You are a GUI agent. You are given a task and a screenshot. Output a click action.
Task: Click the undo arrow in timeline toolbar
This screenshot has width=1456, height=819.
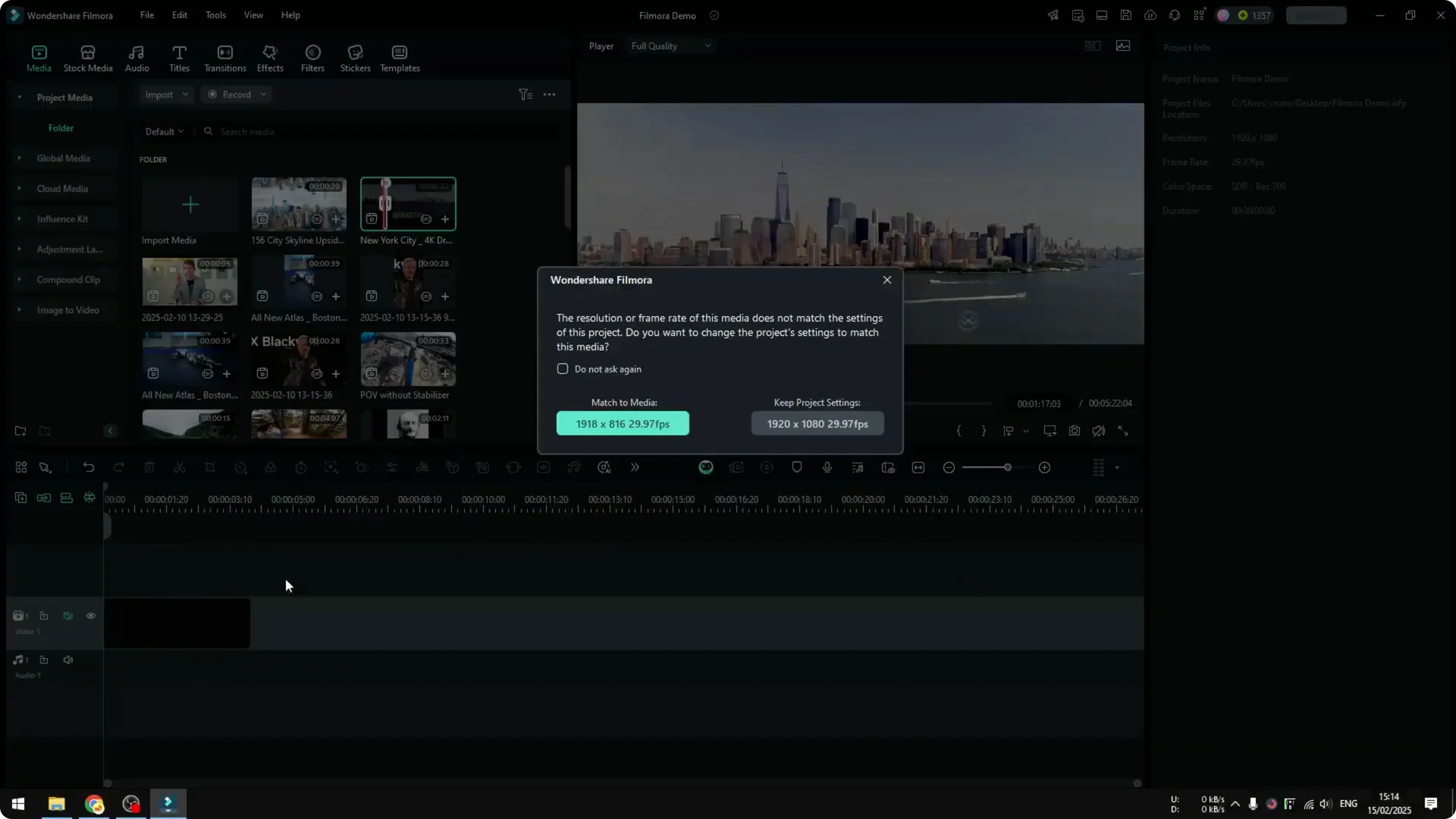pyautogui.click(x=89, y=468)
